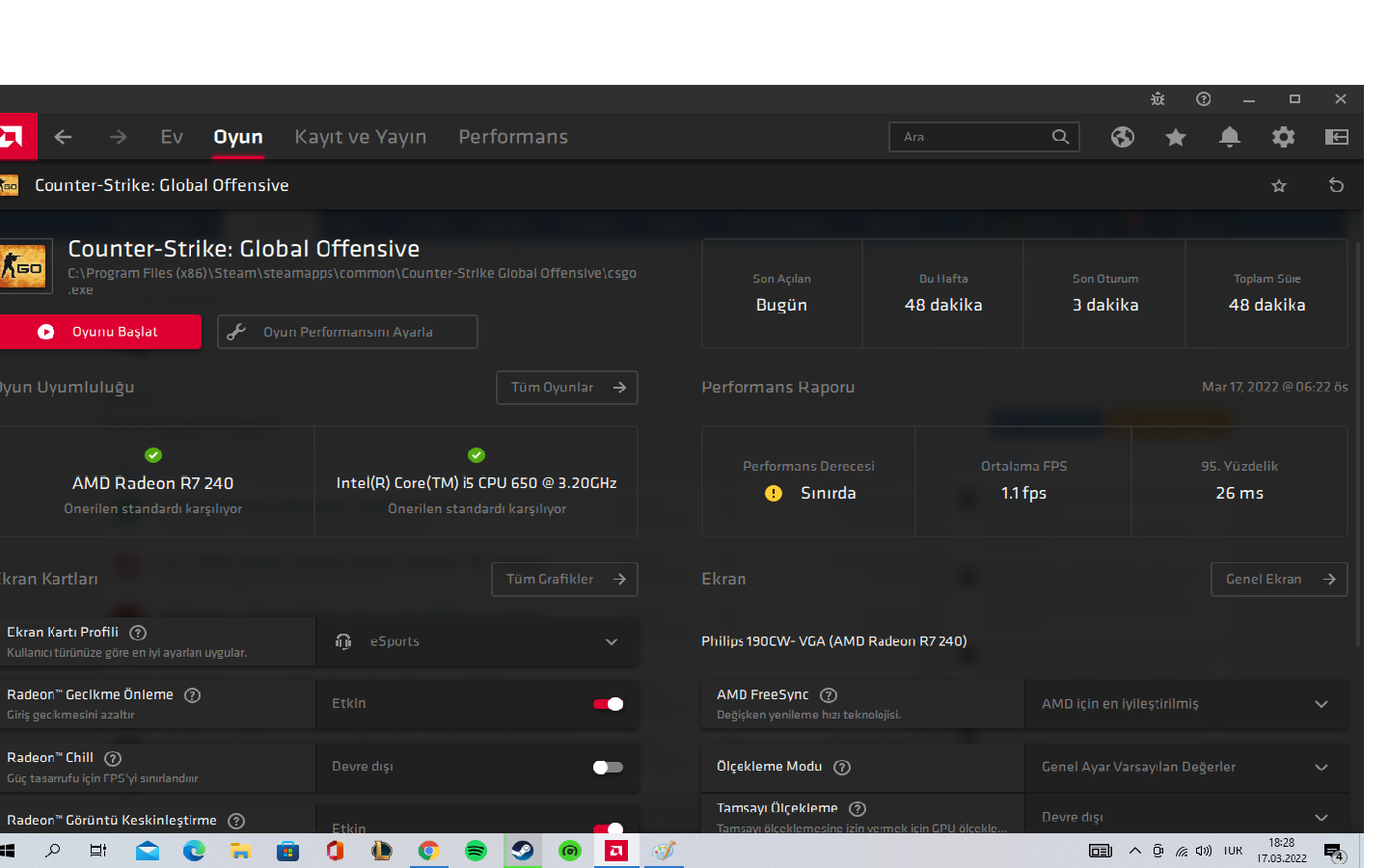1389x868 pixels.
Task: Open the Windows Start menu
Action: pos(8,851)
